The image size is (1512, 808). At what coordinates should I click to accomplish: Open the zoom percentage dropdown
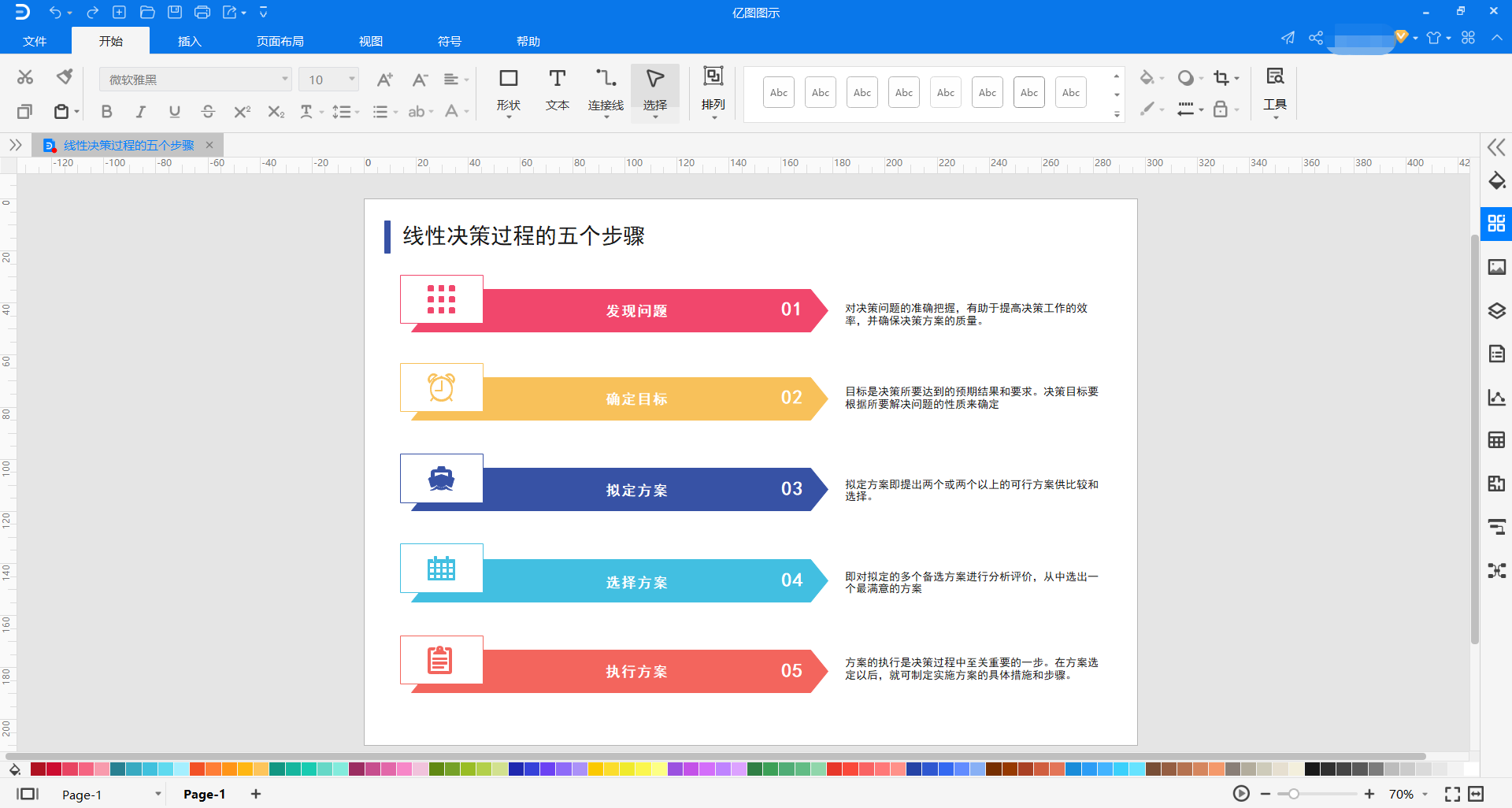click(1425, 794)
